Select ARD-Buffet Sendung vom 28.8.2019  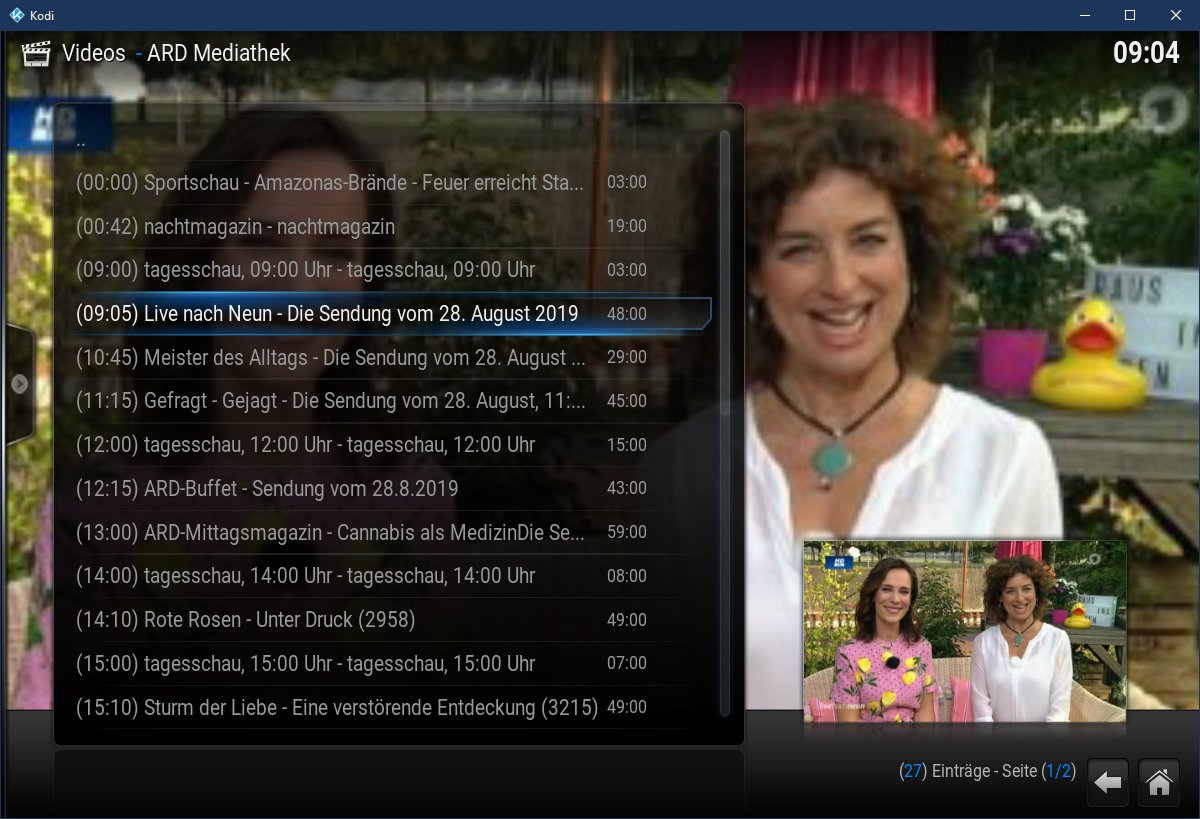(383, 489)
